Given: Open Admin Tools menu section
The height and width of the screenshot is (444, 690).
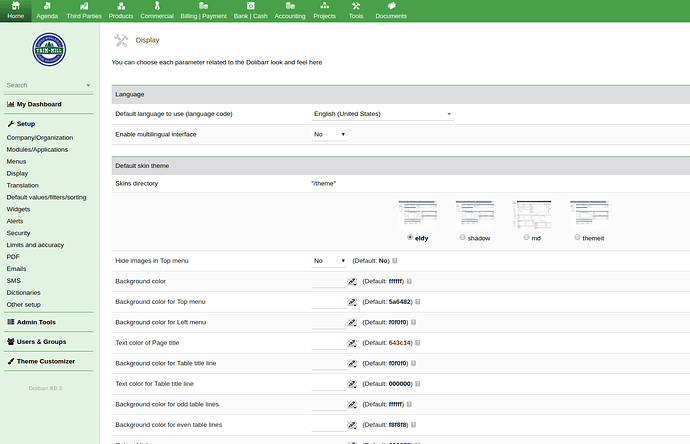Looking at the screenshot, I should pyautogui.click(x=31, y=322).
